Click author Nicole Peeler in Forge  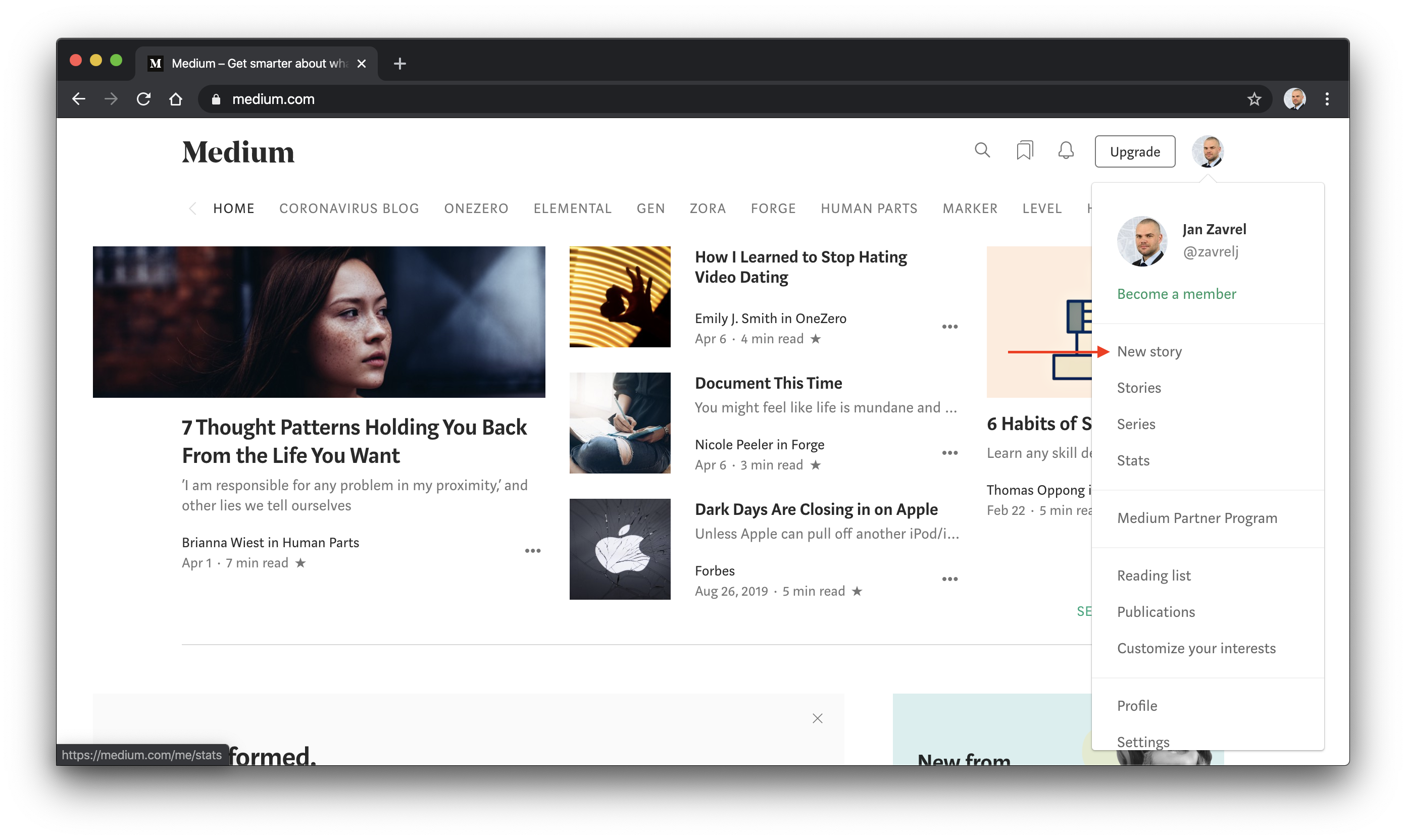tap(759, 444)
